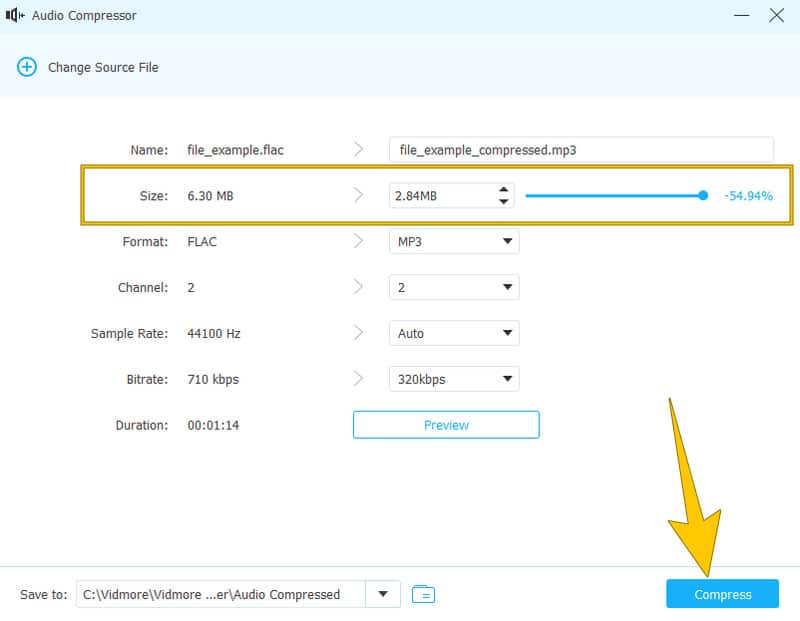Click the Preview button

(x=446, y=425)
